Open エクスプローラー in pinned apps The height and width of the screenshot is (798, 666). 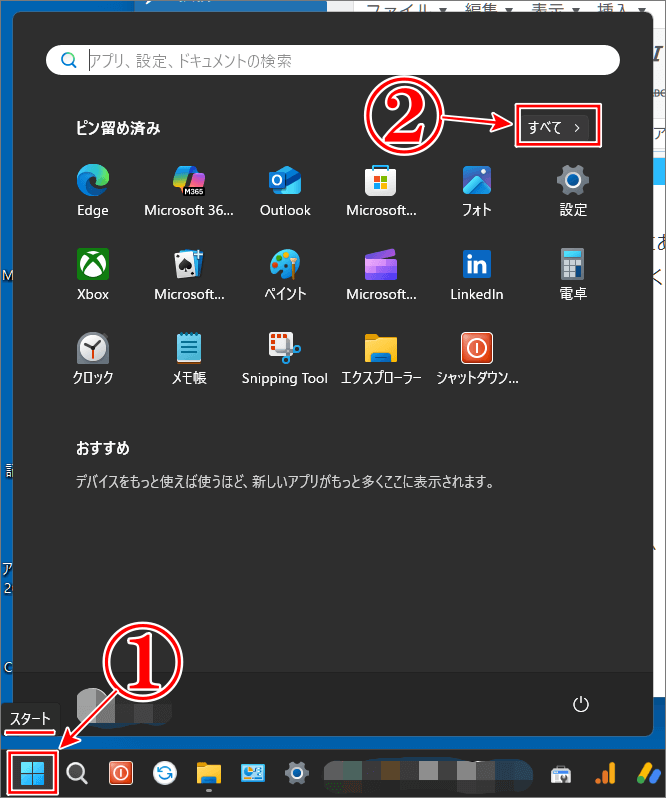[x=381, y=359]
